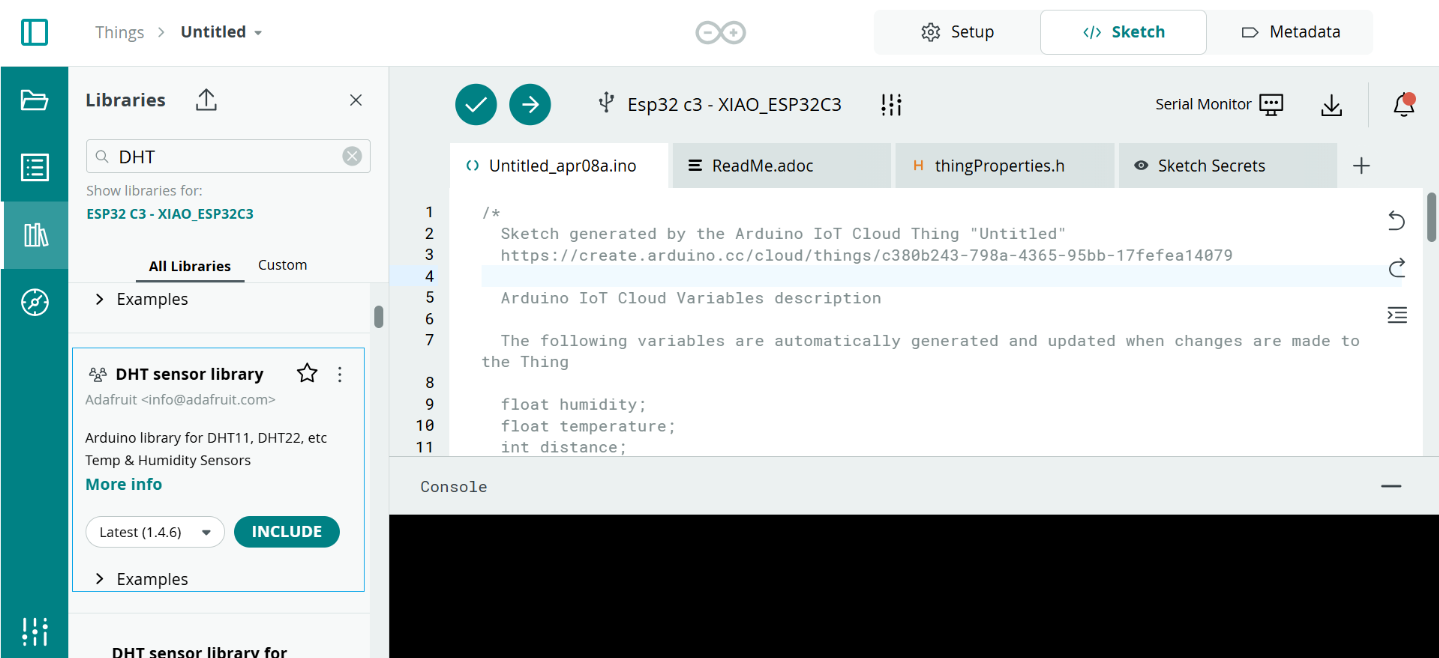The image size is (1439, 658).
Task: Switch to the Metadata tab
Action: click(1290, 32)
